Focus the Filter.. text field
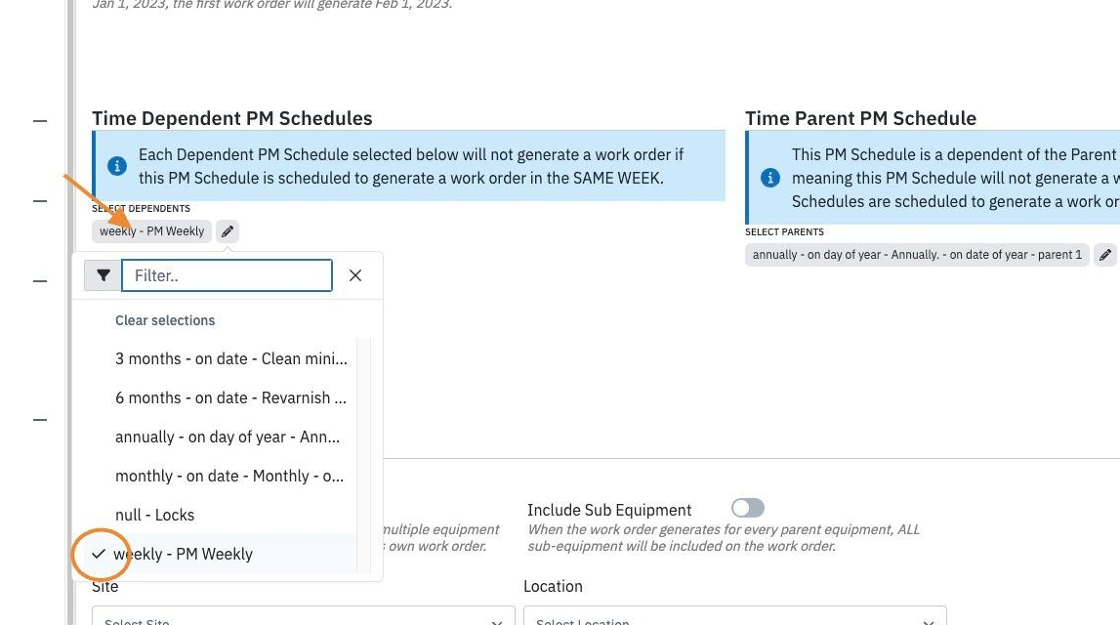Viewport: 1120px width, 625px height. pyautogui.click(x=227, y=276)
